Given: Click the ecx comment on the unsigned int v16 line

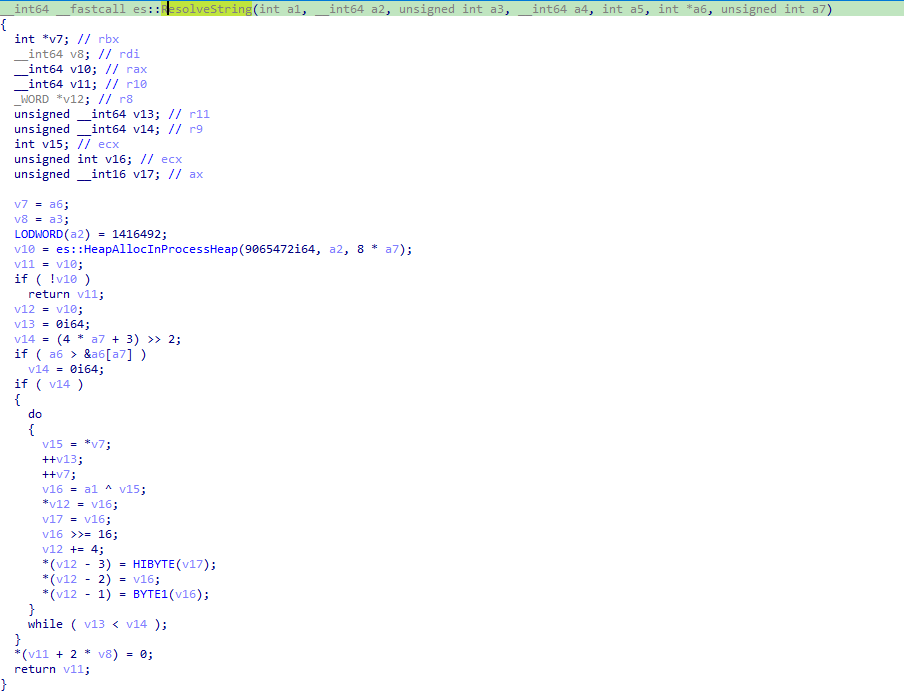Looking at the screenshot, I should [171, 159].
